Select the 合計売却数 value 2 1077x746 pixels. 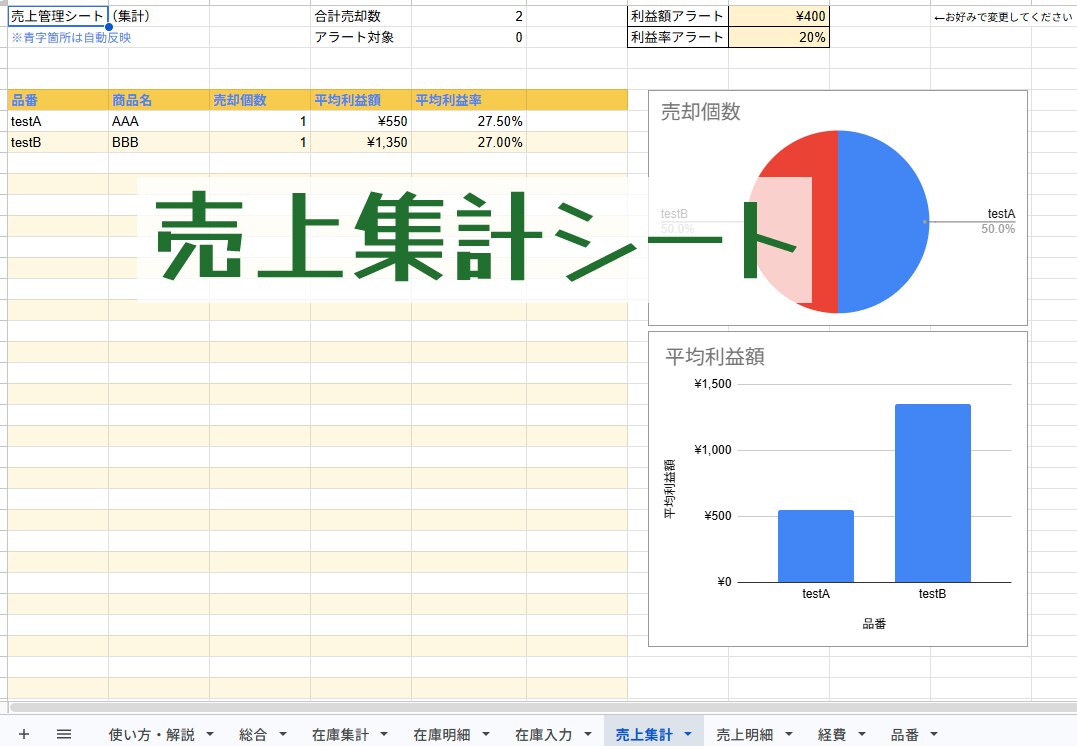pyautogui.click(x=468, y=16)
